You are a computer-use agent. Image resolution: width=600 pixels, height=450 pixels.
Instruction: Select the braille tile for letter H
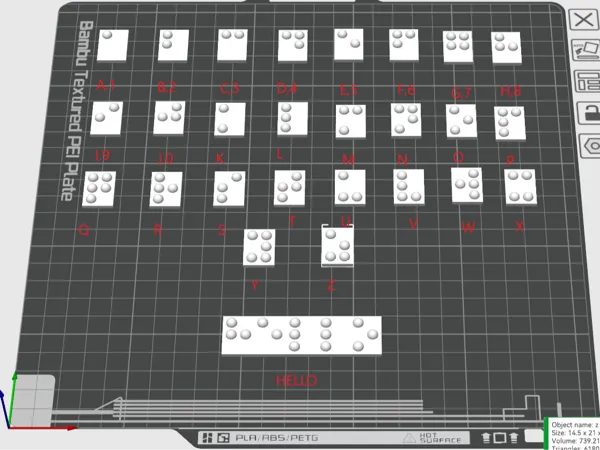click(506, 47)
